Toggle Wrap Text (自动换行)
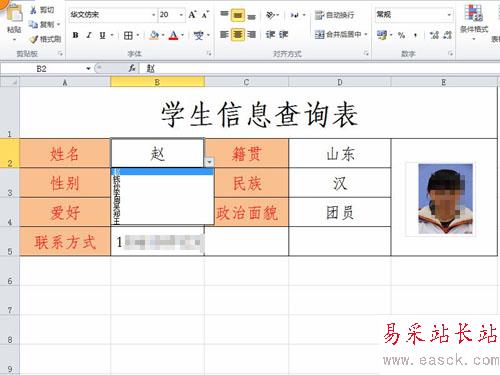Viewport: 500px width, 375px height. (x=335, y=15)
